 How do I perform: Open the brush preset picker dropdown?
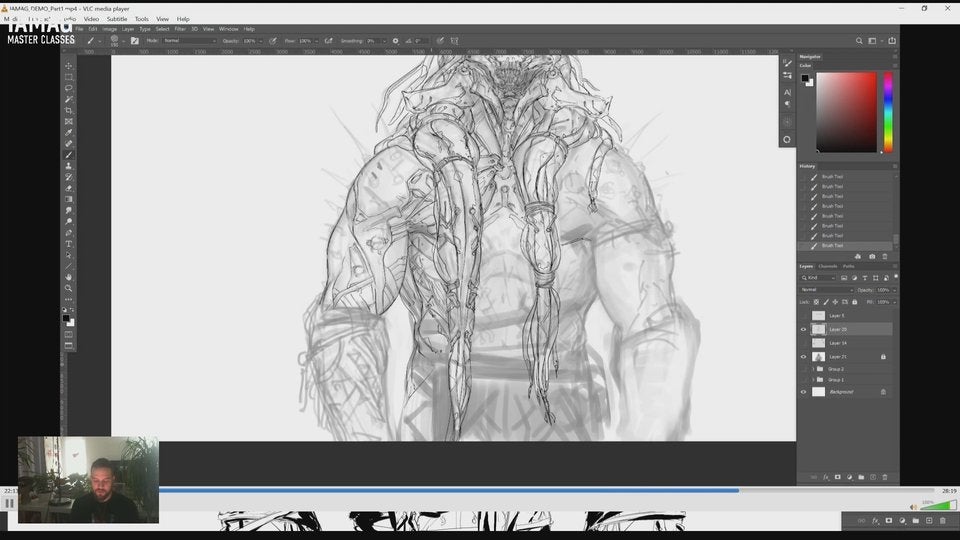click(x=123, y=41)
